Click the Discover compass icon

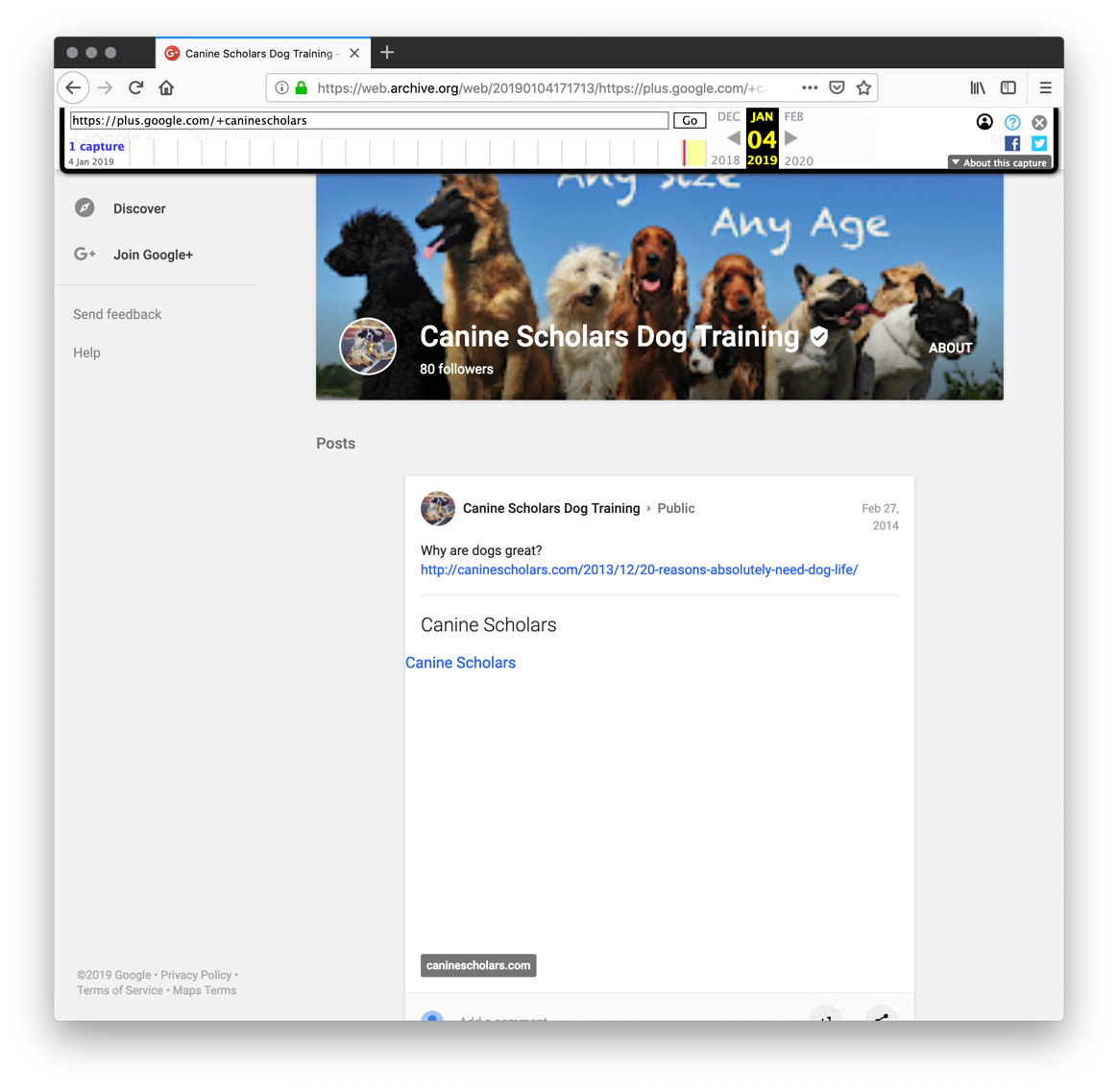pos(85,207)
